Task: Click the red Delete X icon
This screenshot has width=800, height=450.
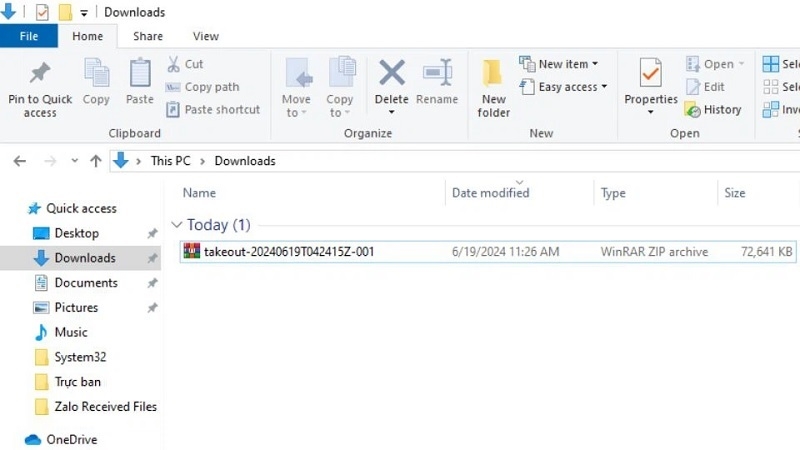Action: [391, 73]
